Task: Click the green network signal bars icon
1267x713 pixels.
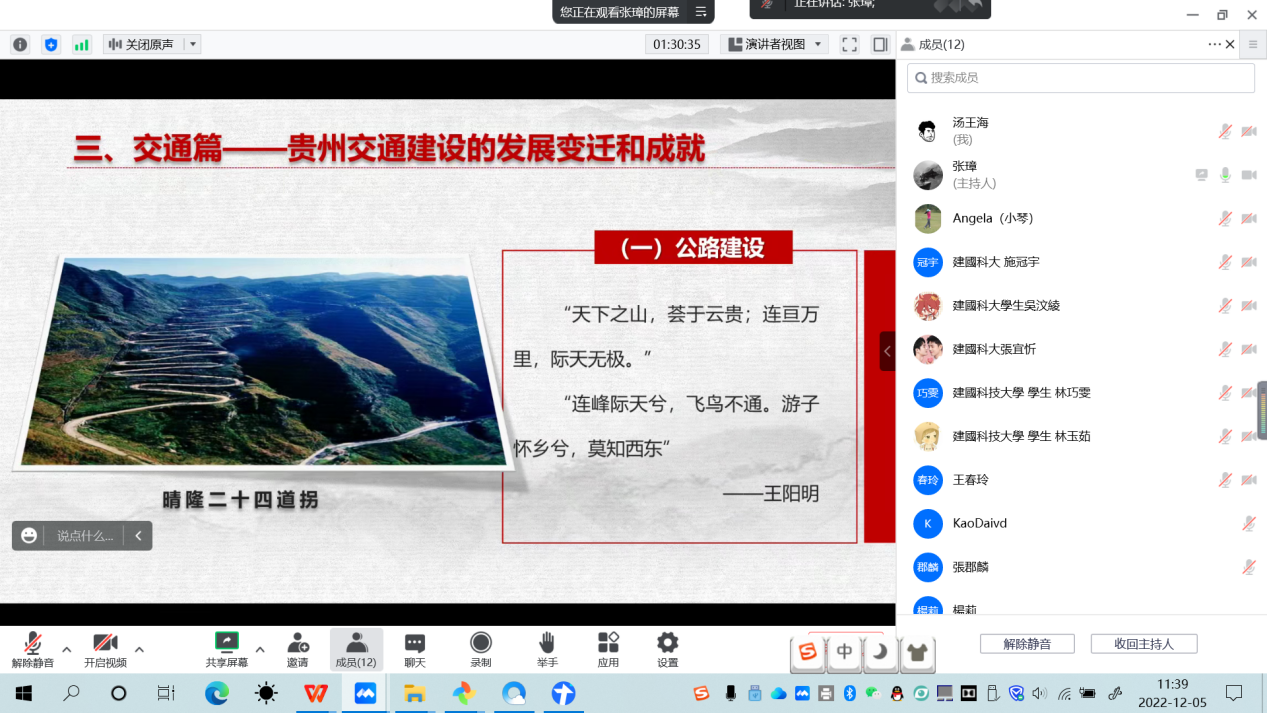Action: [82, 45]
